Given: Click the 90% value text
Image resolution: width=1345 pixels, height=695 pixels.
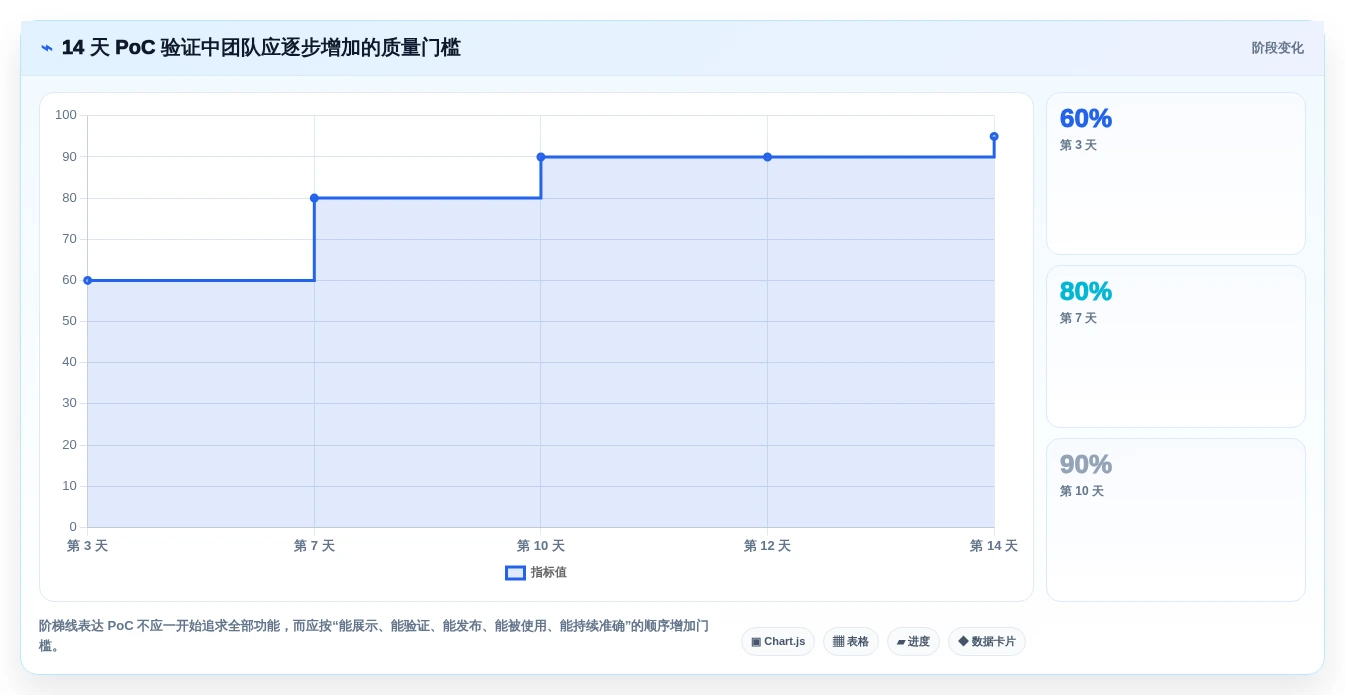Looking at the screenshot, I should [x=1086, y=464].
